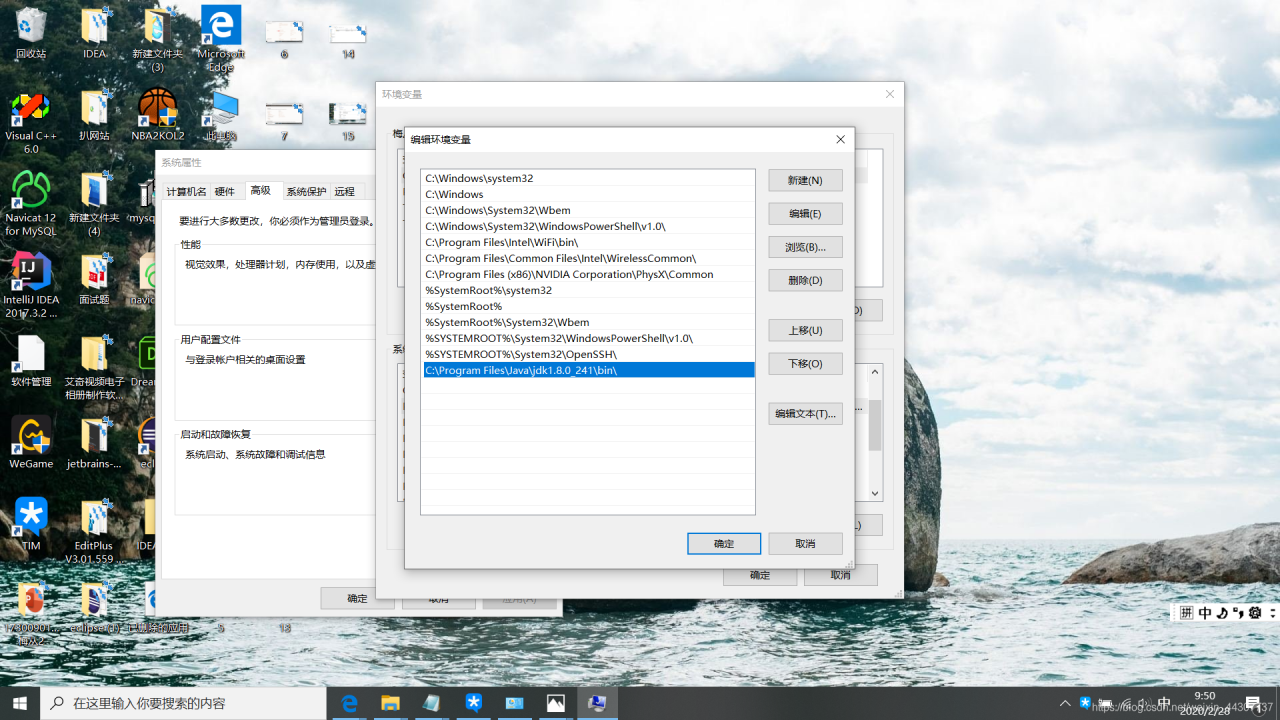Select the %SystemRoot%\System32\Wbem entry
The height and width of the screenshot is (720, 1280).
point(588,322)
